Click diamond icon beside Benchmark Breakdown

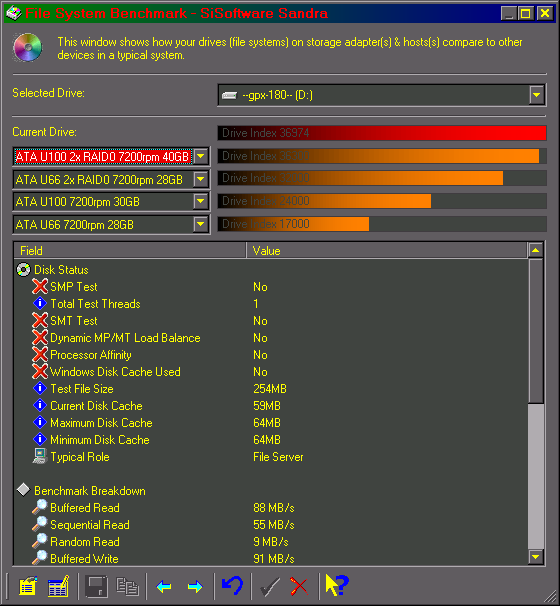pos(23,490)
